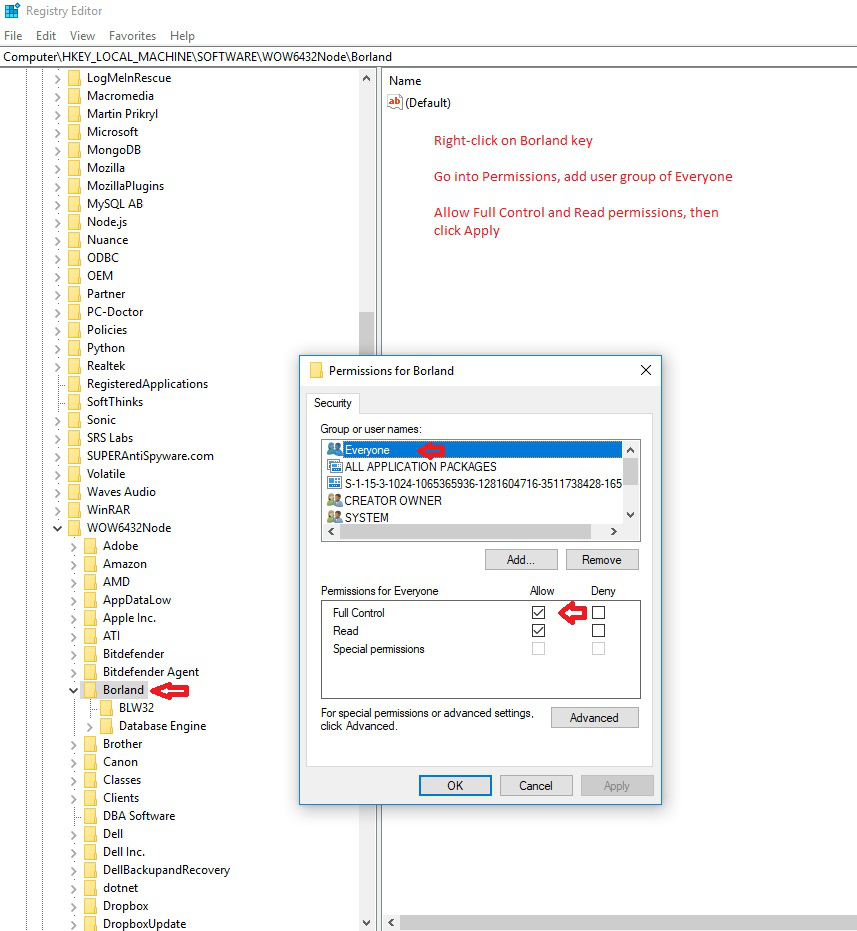Viewport: 857px width, 931px height.
Task: Close the Permissions for Borland dialog
Action: [646, 370]
